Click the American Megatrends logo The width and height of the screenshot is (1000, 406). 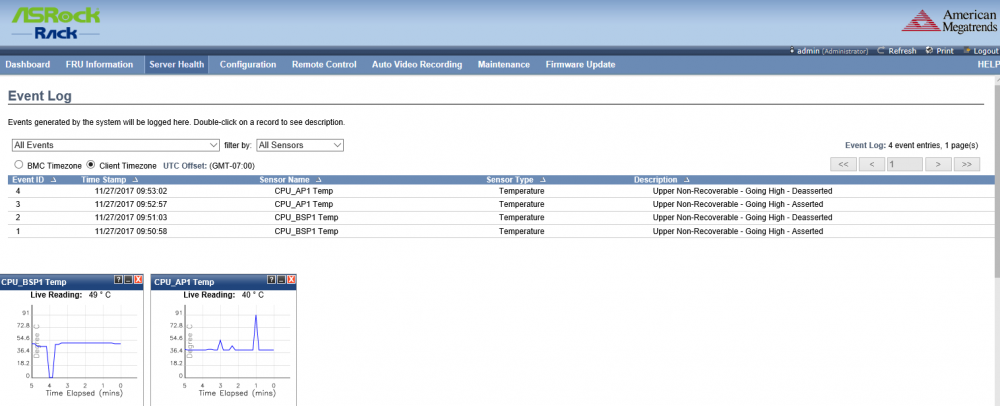(951, 21)
